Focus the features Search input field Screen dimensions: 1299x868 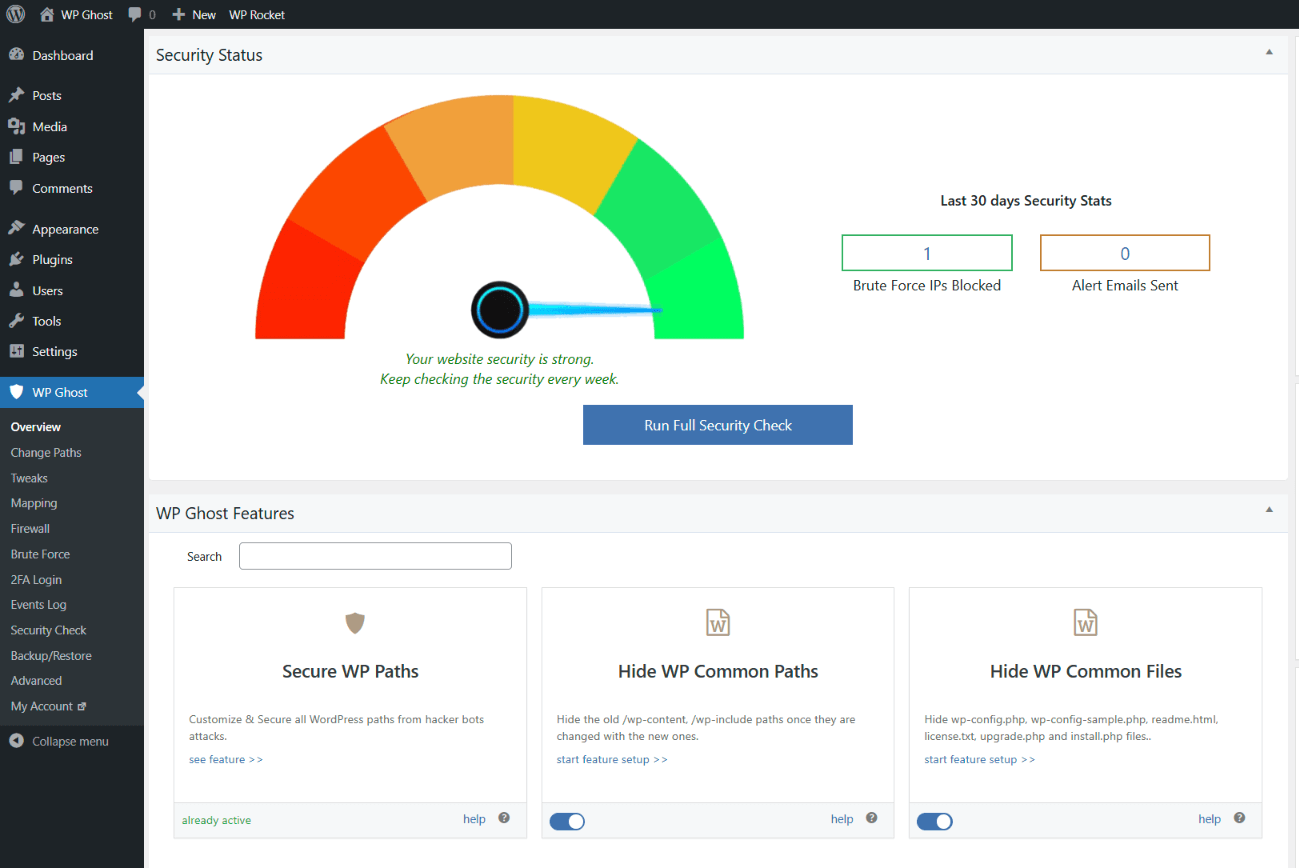pos(375,556)
